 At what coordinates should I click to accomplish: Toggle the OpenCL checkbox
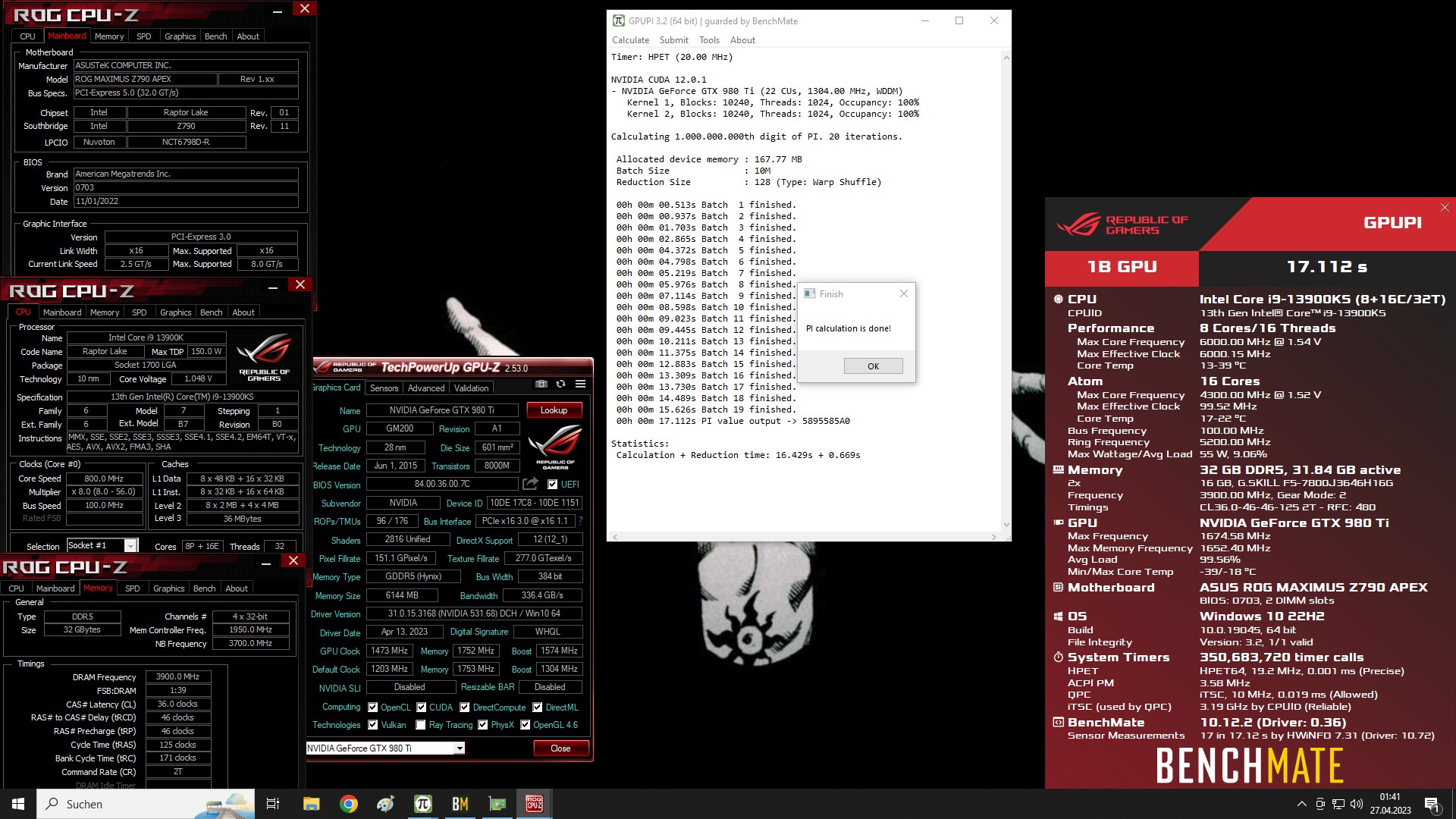[372, 707]
